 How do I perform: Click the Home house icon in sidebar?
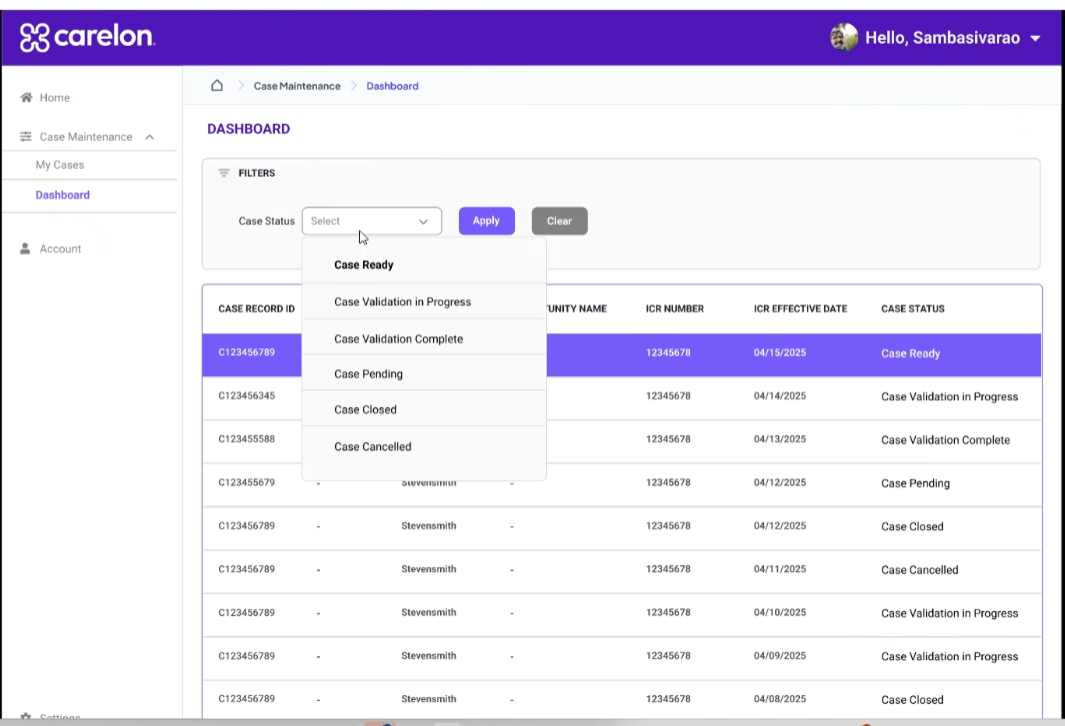tap(27, 98)
